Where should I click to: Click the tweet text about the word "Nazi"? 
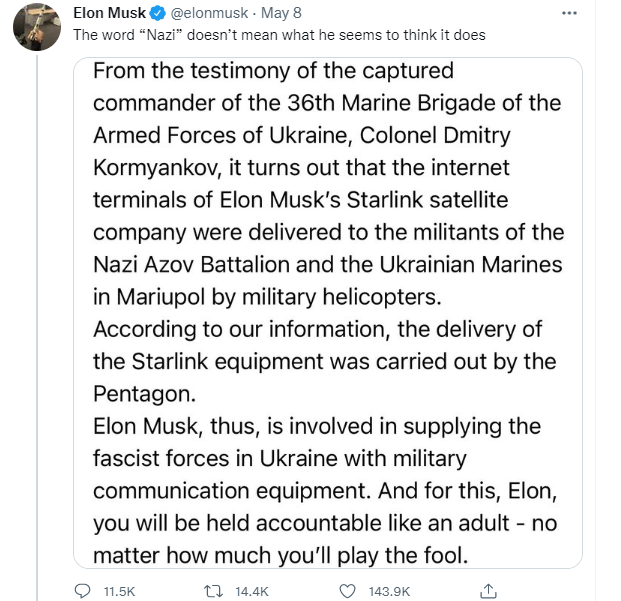click(280, 35)
